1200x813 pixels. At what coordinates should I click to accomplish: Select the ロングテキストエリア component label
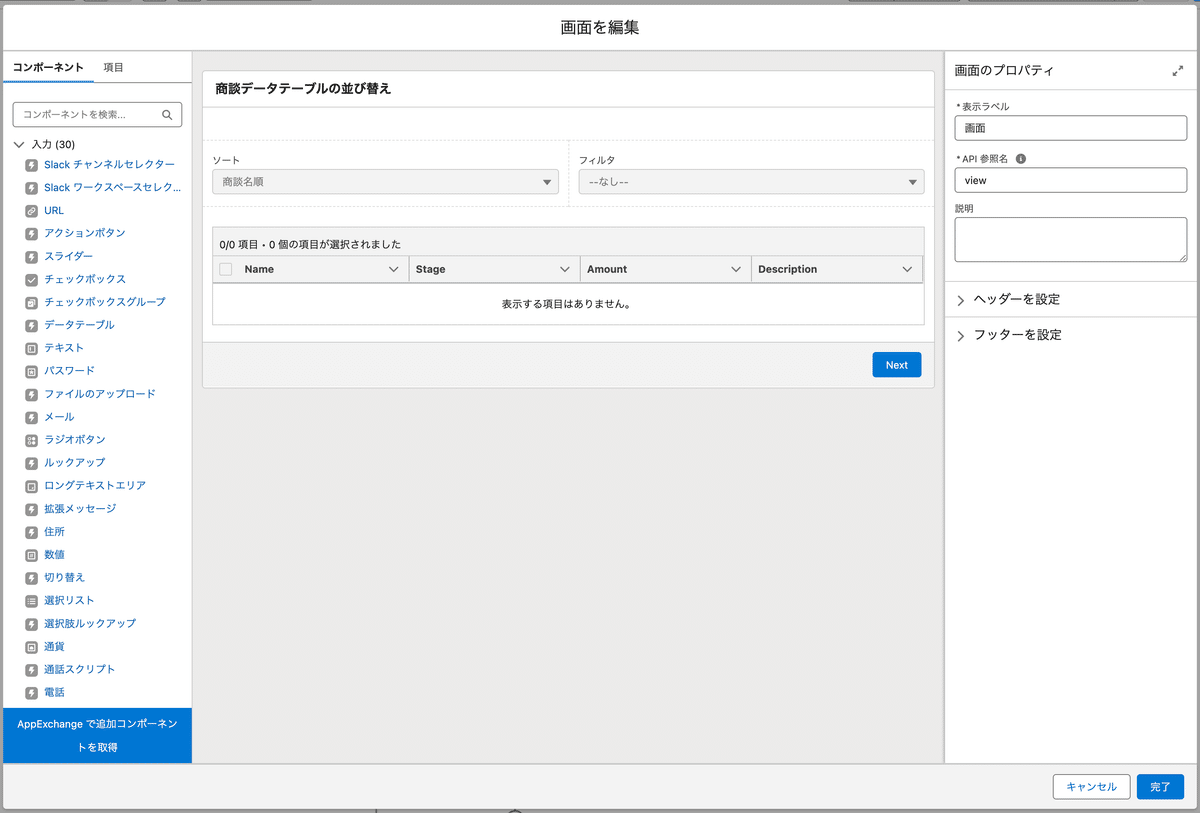pyautogui.click(x=95, y=486)
